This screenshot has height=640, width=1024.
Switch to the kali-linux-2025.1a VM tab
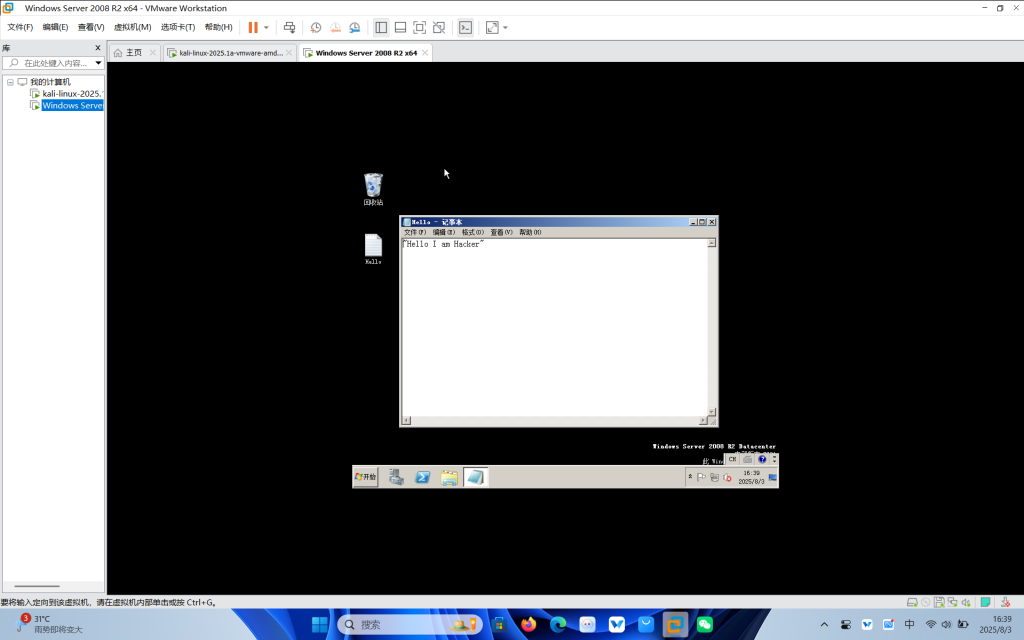230,53
